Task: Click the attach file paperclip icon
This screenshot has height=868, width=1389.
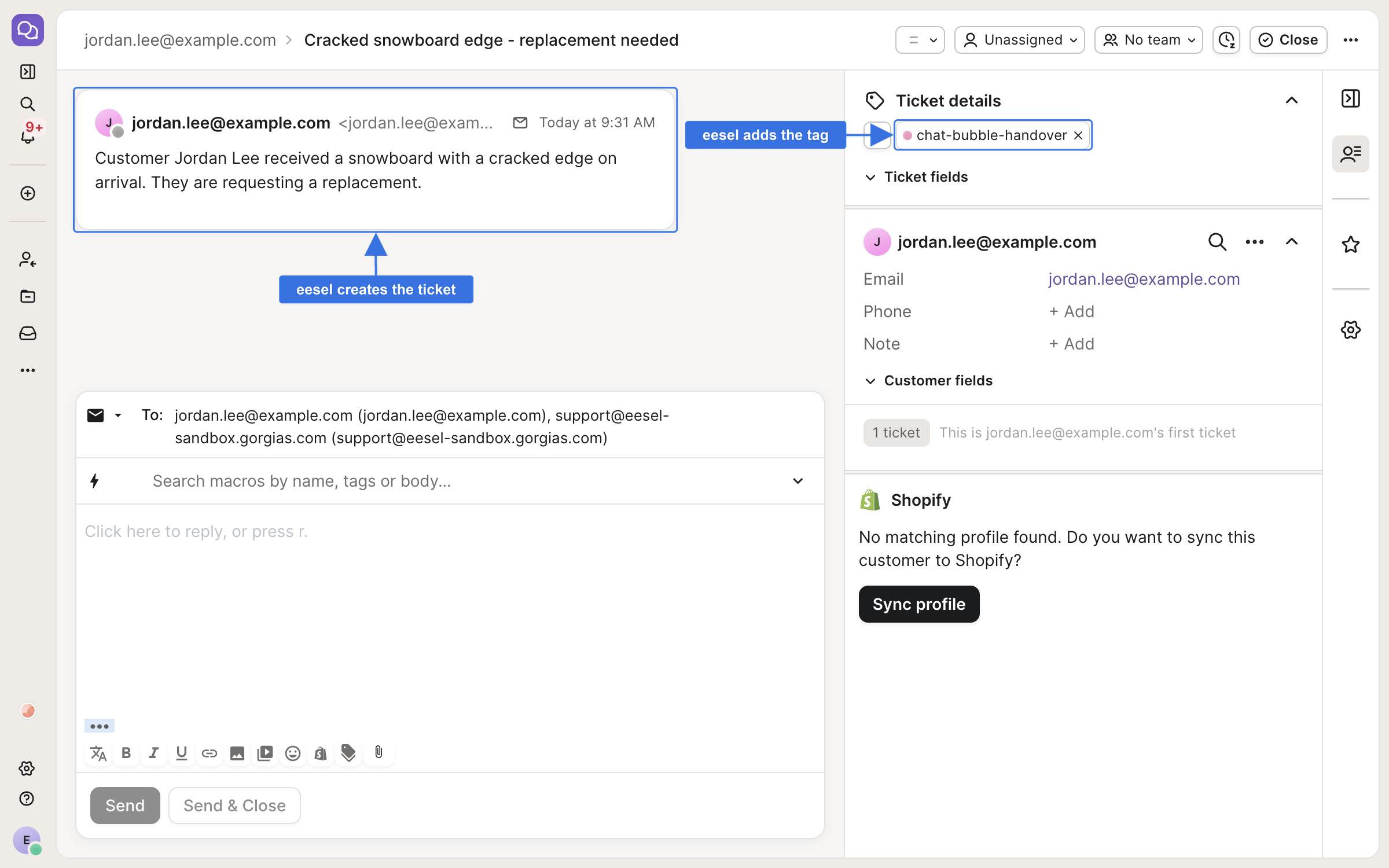Action: (x=379, y=752)
